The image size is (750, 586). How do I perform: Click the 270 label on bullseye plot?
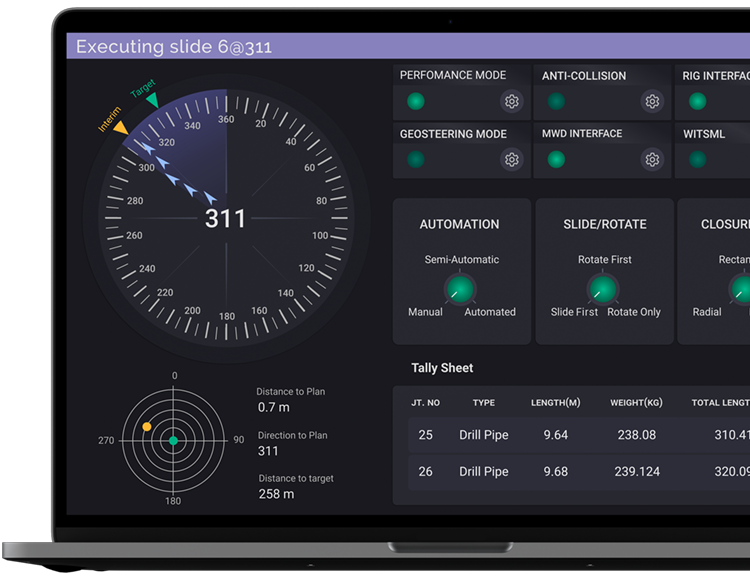point(106,441)
